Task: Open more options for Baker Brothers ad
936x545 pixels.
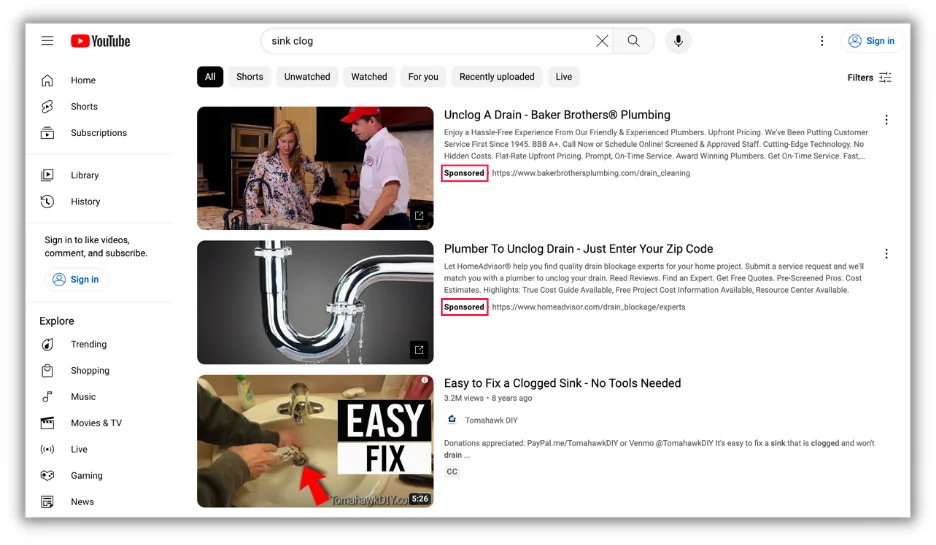Action: coord(886,120)
